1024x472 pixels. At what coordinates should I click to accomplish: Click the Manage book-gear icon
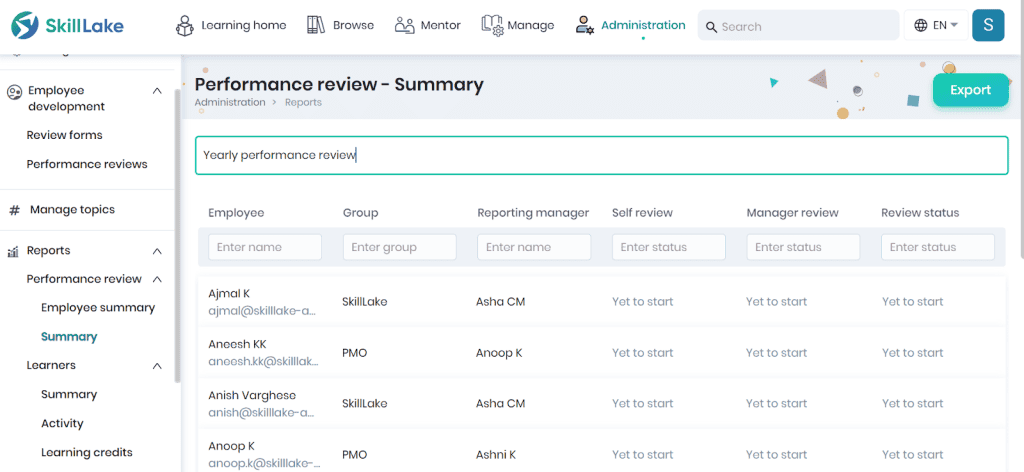pyautogui.click(x=492, y=25)
